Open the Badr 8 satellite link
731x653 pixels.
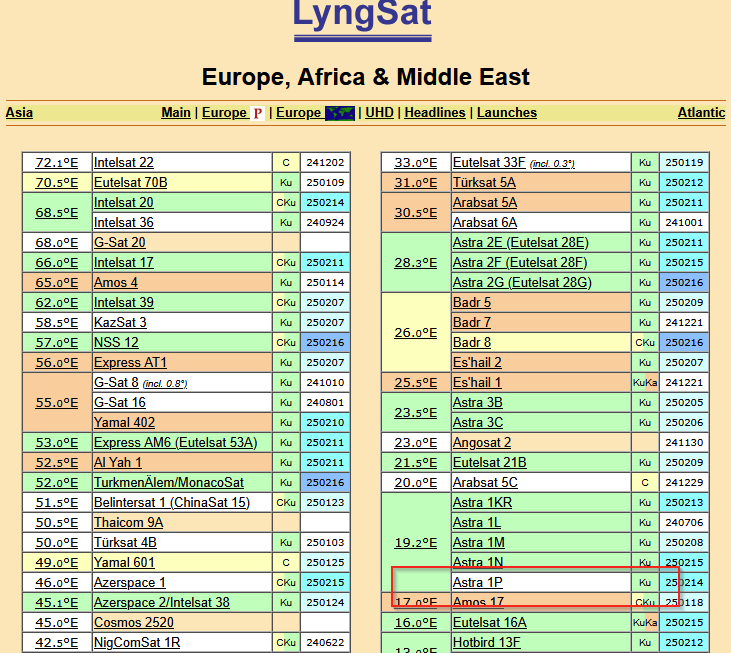click(472, 343)
